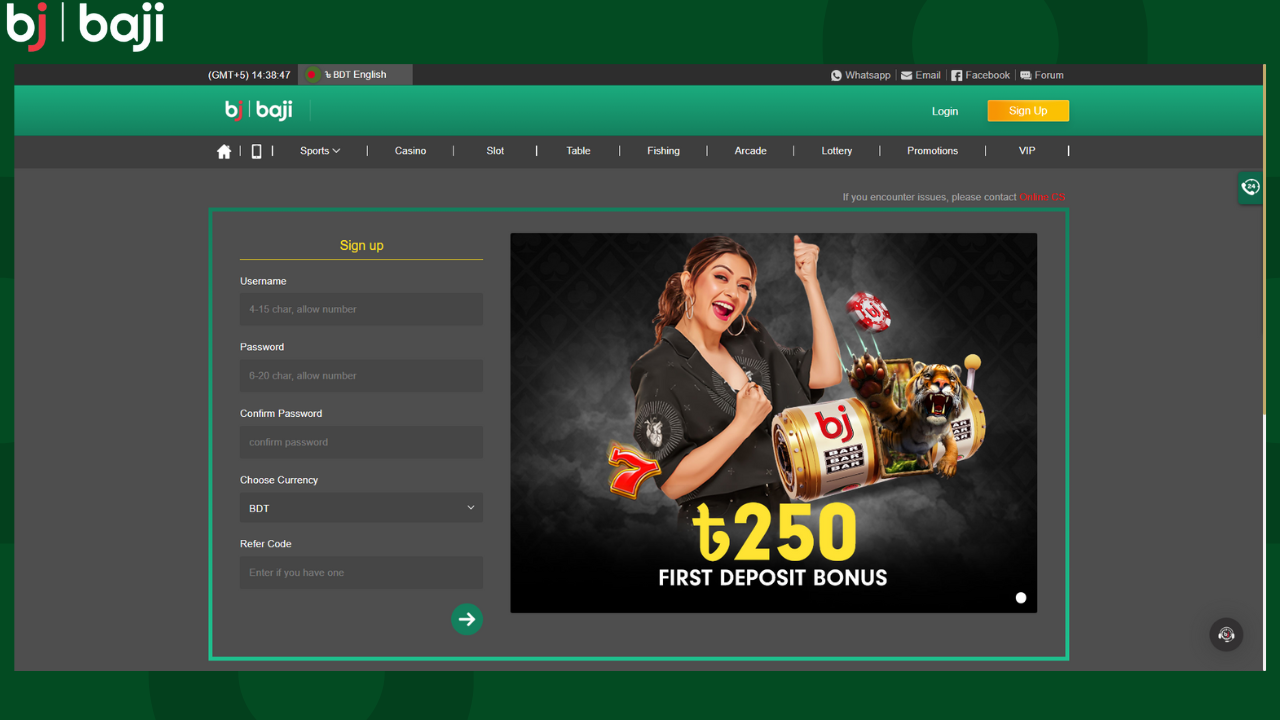1280x720 pixels.
Task: Open the VIP menu
Action: 1027,151
